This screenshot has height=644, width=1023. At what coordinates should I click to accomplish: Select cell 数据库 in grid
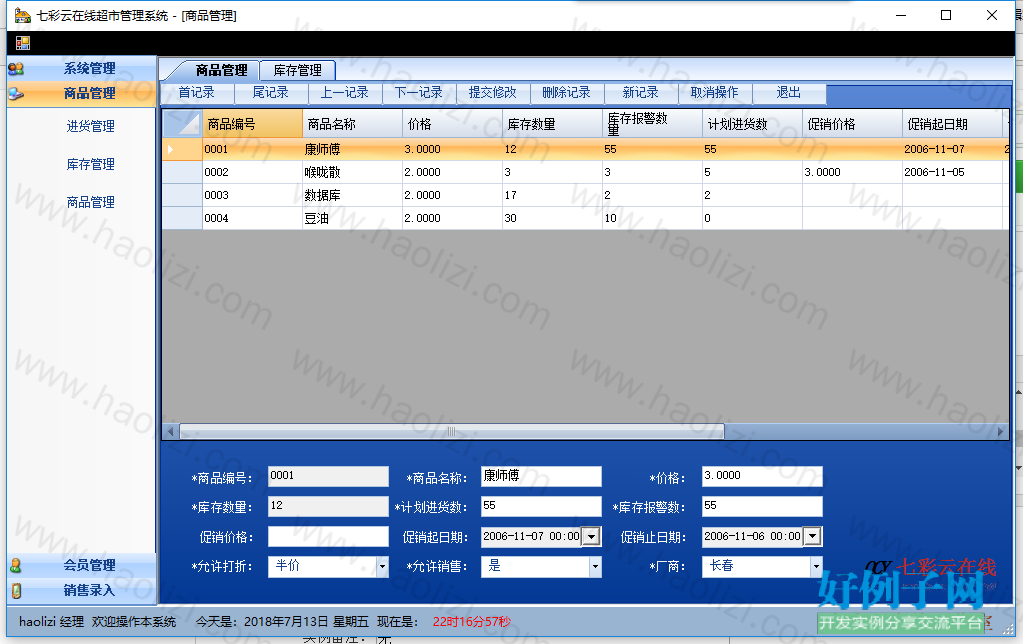tap(352, 195)
